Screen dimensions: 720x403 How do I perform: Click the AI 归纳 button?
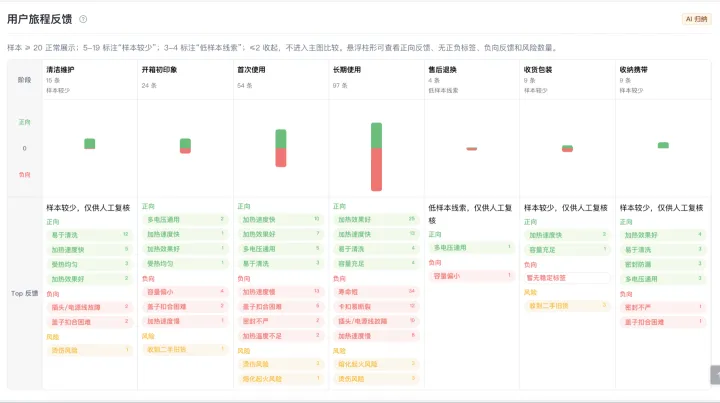tap(696, 19)
